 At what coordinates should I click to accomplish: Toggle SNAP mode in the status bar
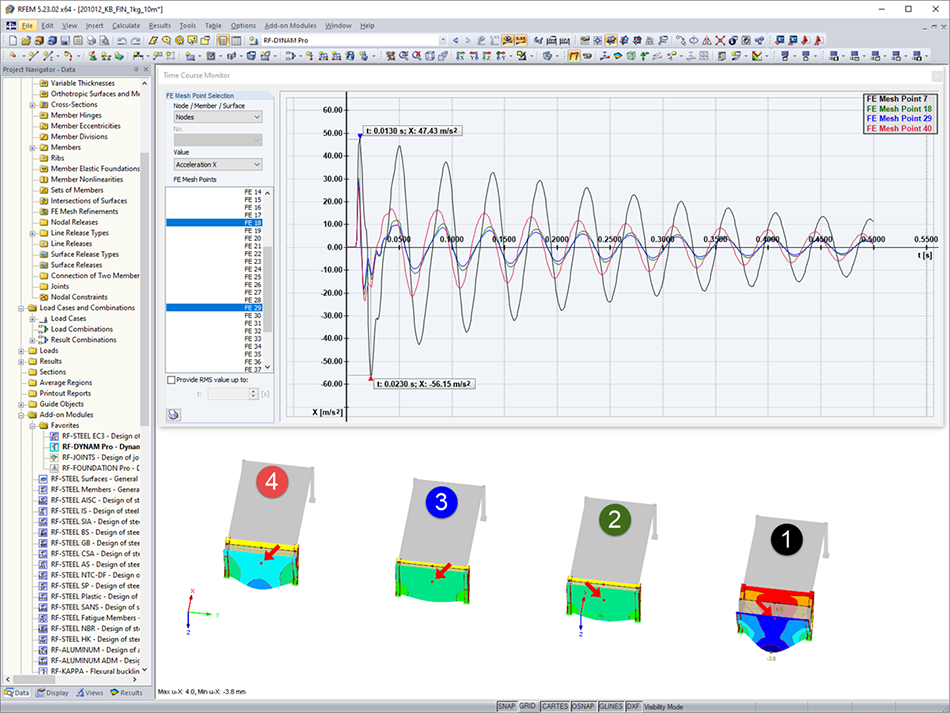[507, 705]
